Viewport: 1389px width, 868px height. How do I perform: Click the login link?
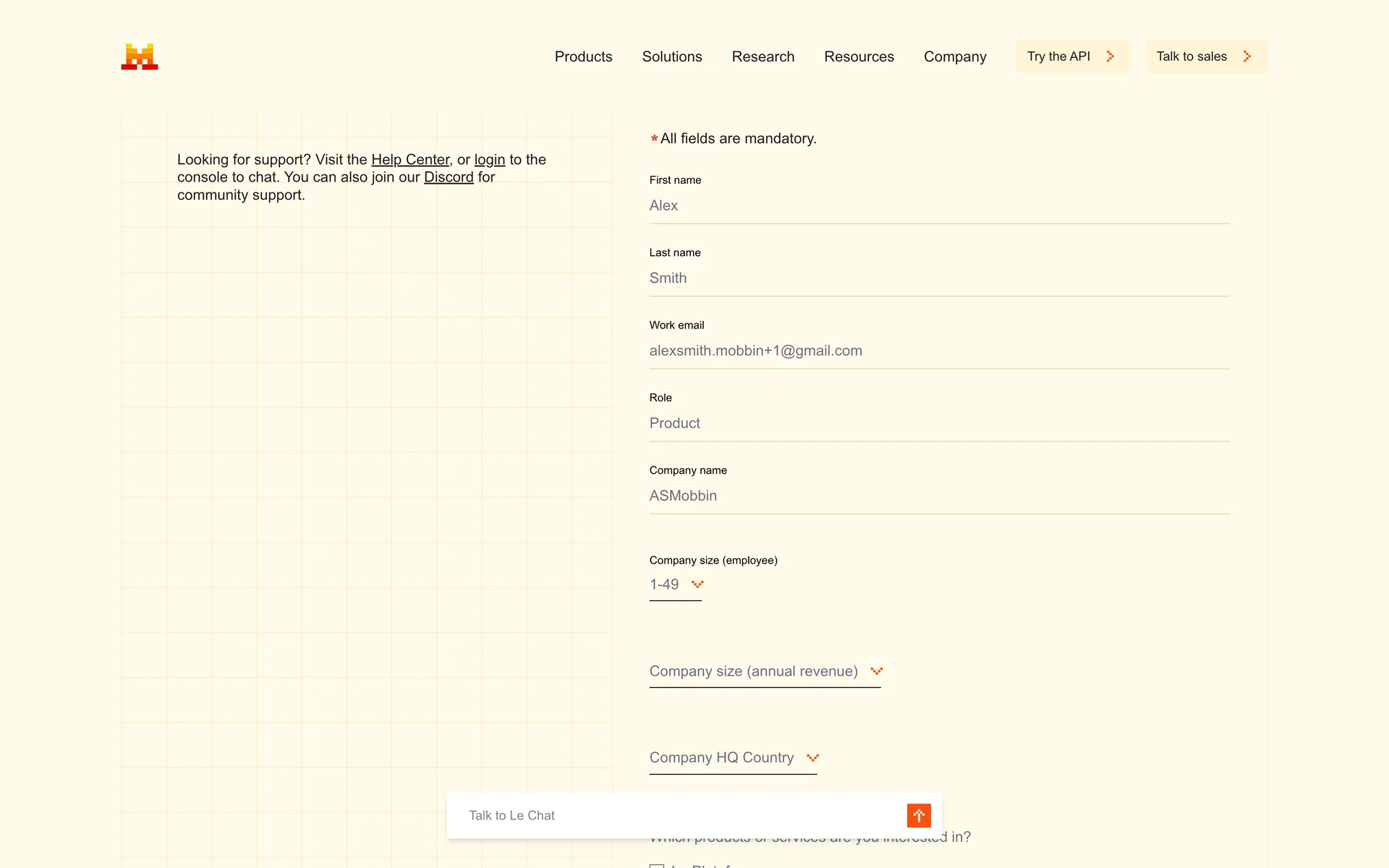(489, 160)
